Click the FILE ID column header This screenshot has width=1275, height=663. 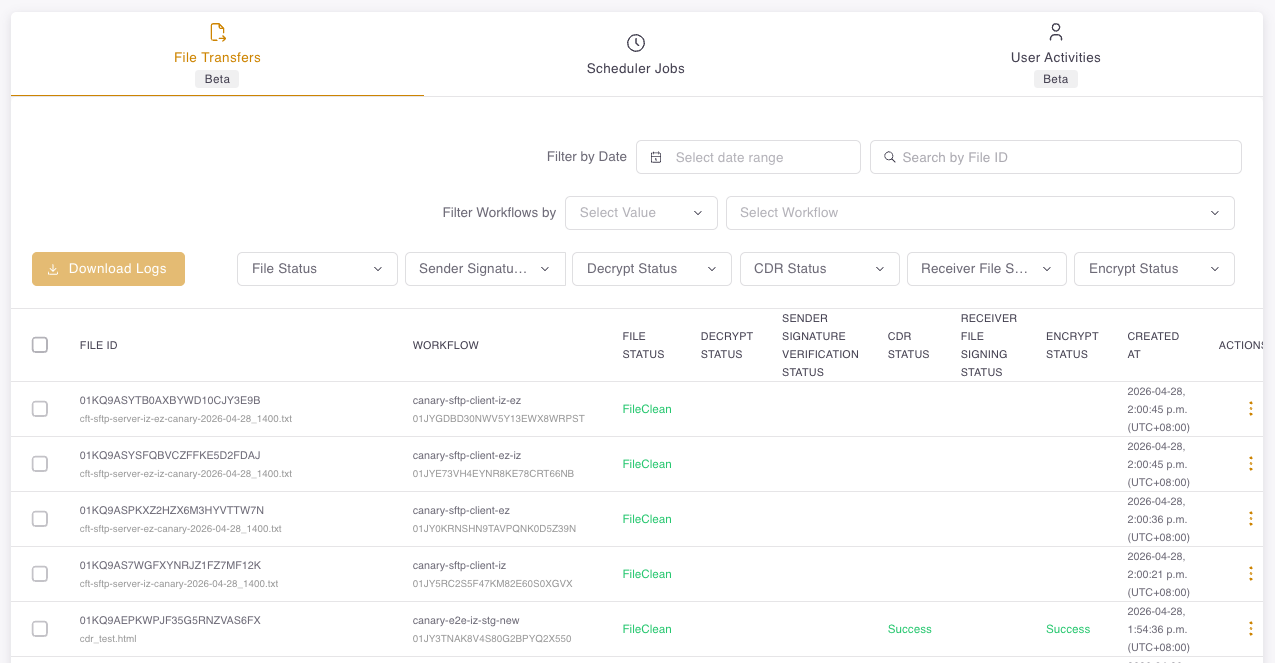click(x=99, y=345)
